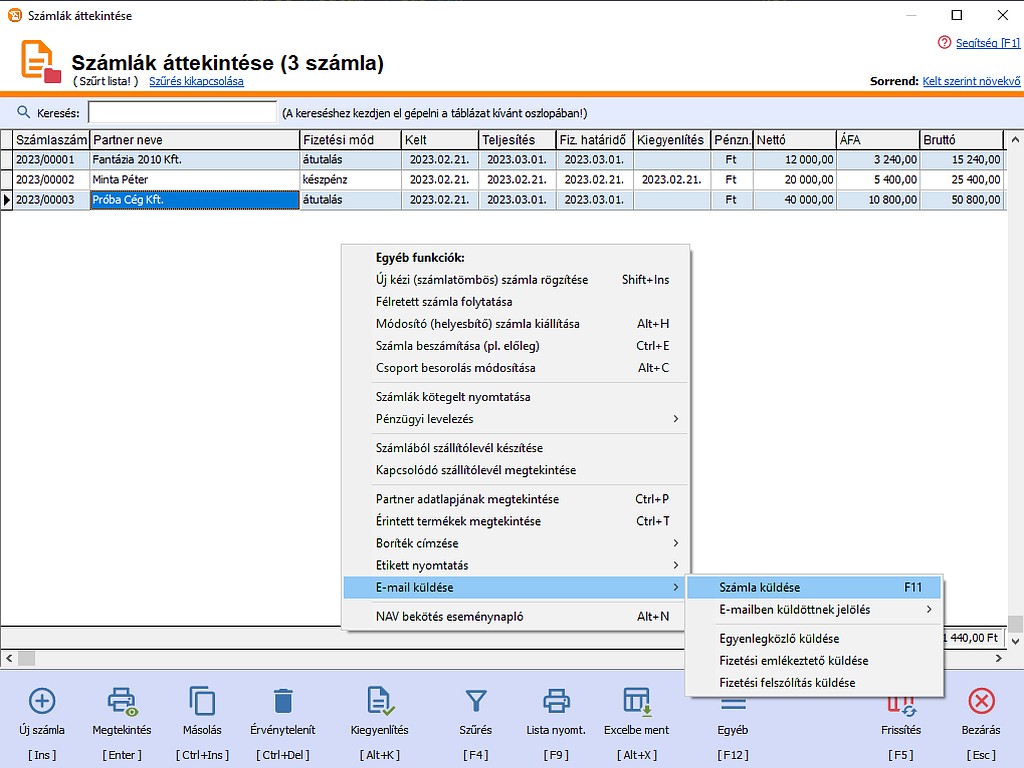
Task: Click the Excelbe ment export icon
Action: click(x=636, y=701)
